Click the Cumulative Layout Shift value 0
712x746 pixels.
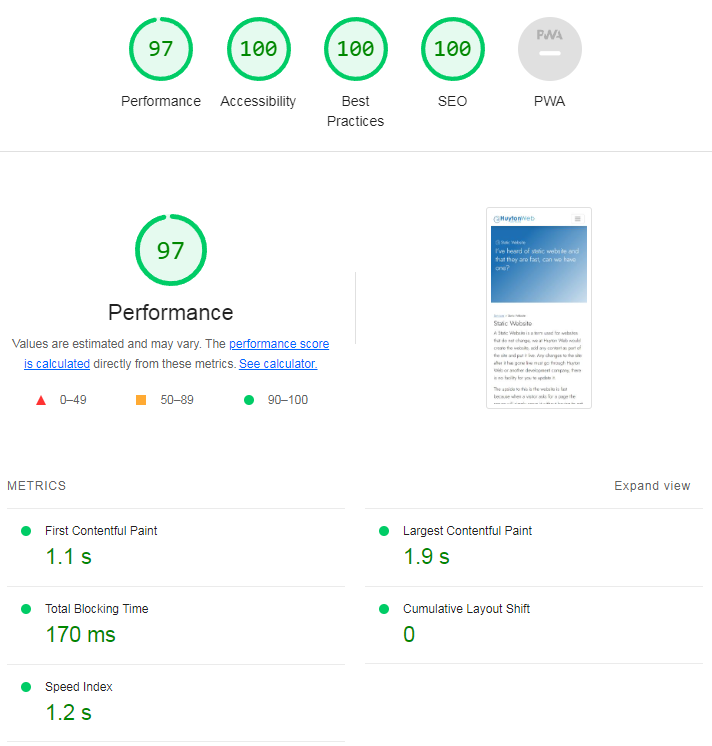(409, 635)
